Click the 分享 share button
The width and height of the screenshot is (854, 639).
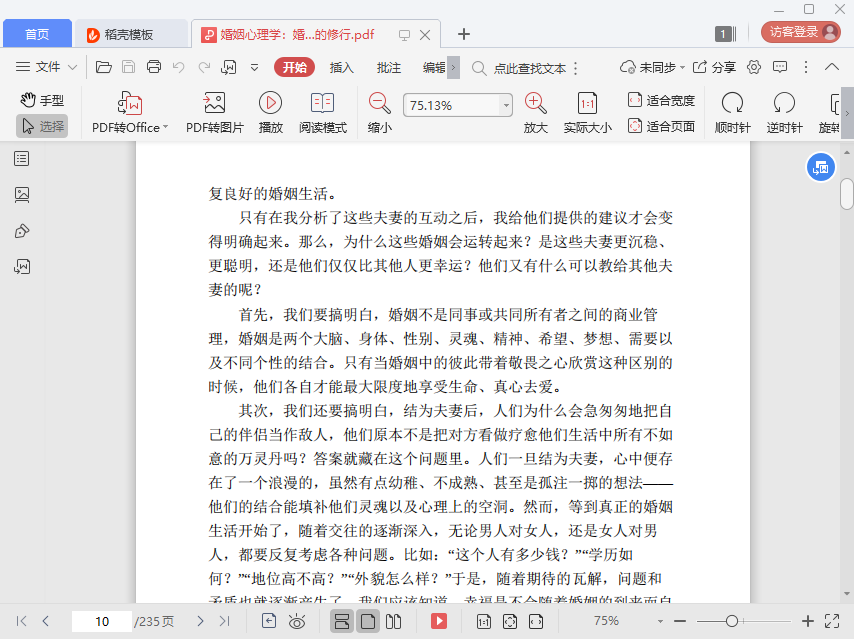point(714,68)
